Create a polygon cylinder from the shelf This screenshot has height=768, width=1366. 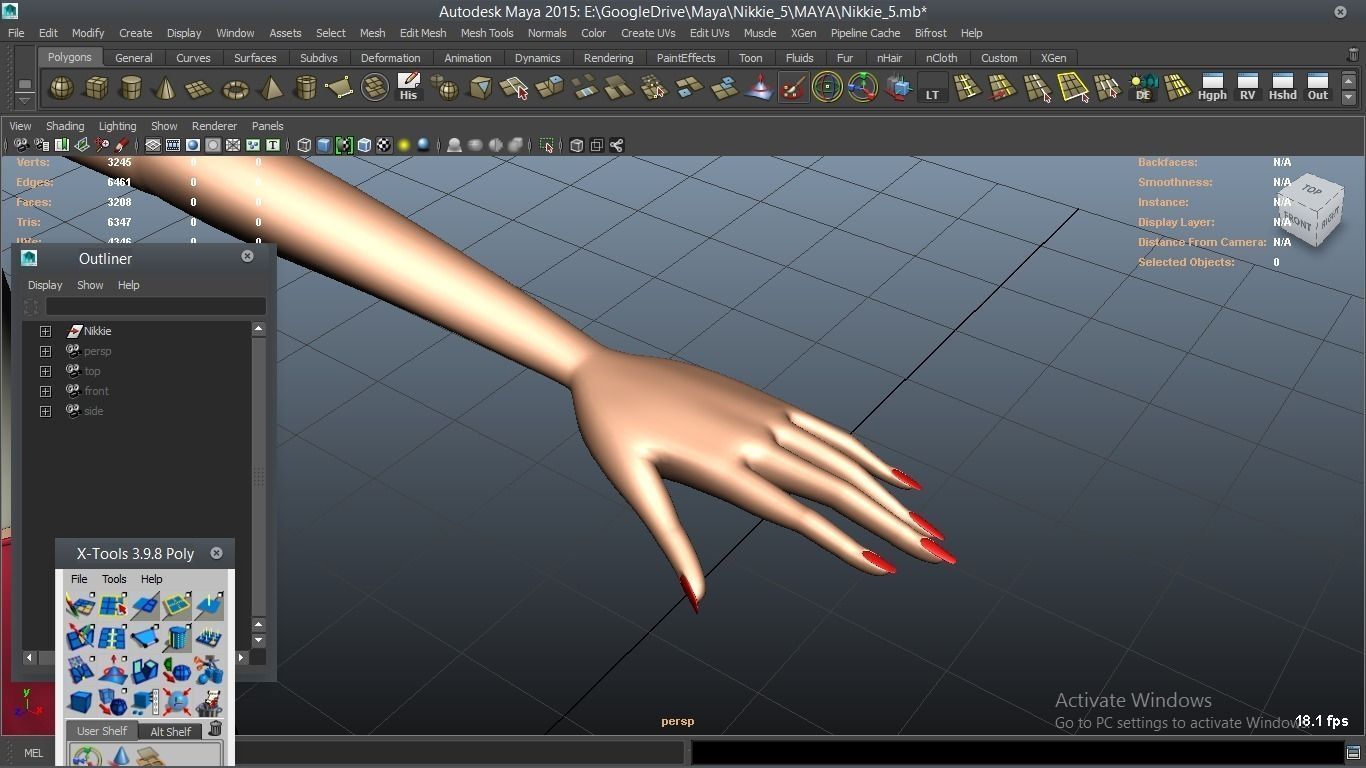pyautogui.click(x=130, y=88)
